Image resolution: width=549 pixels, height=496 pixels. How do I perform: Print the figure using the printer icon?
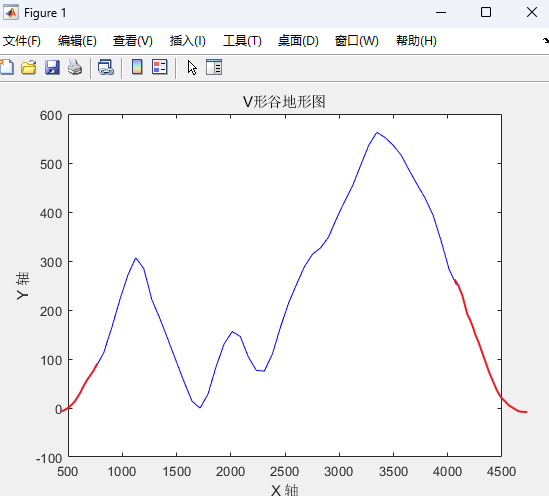point(75,67)
